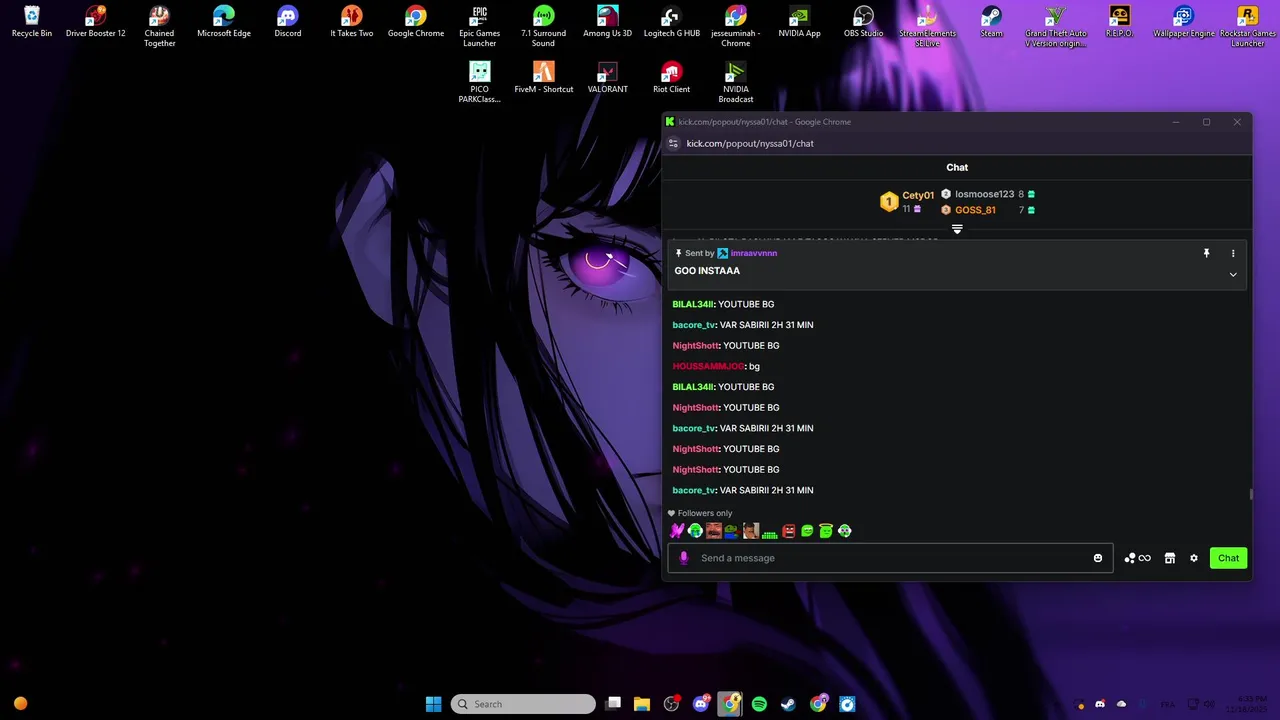The height and width of the screenshot is (720, 1280).
Task: Expand the pinned message with the chevron
Action: (x=1233, y=275)
